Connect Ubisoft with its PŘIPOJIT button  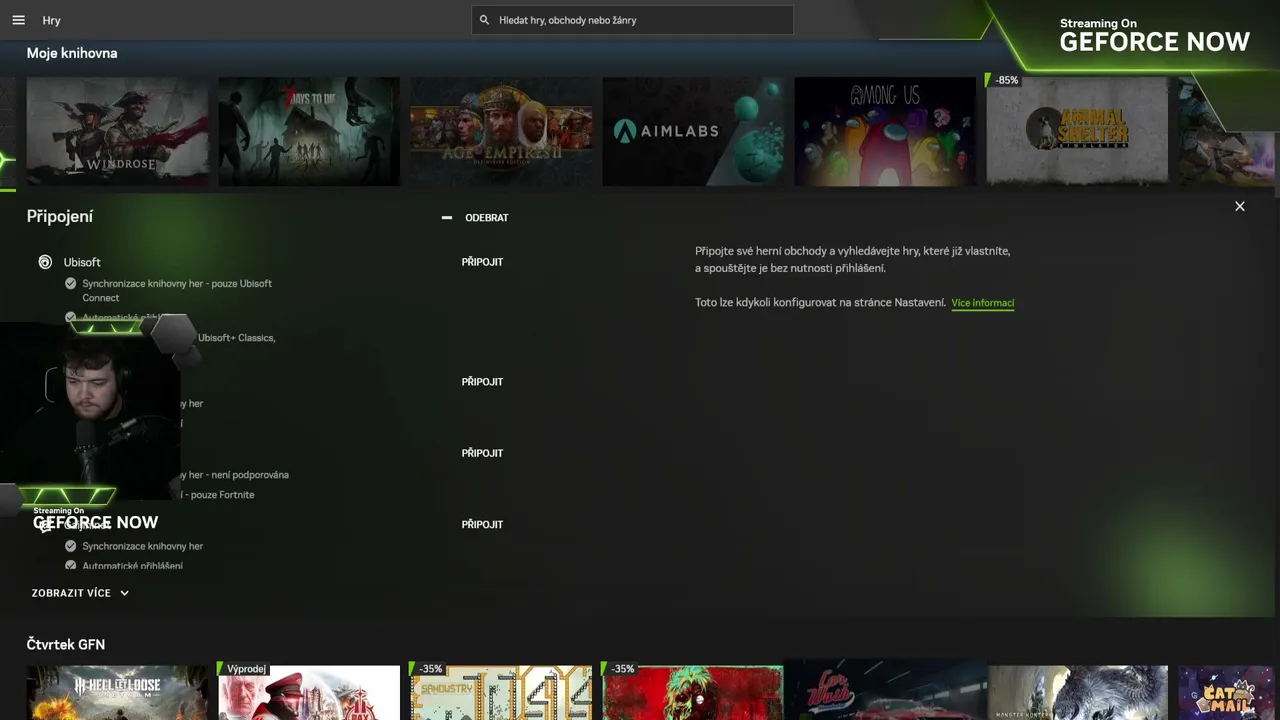tap(482, 262)
